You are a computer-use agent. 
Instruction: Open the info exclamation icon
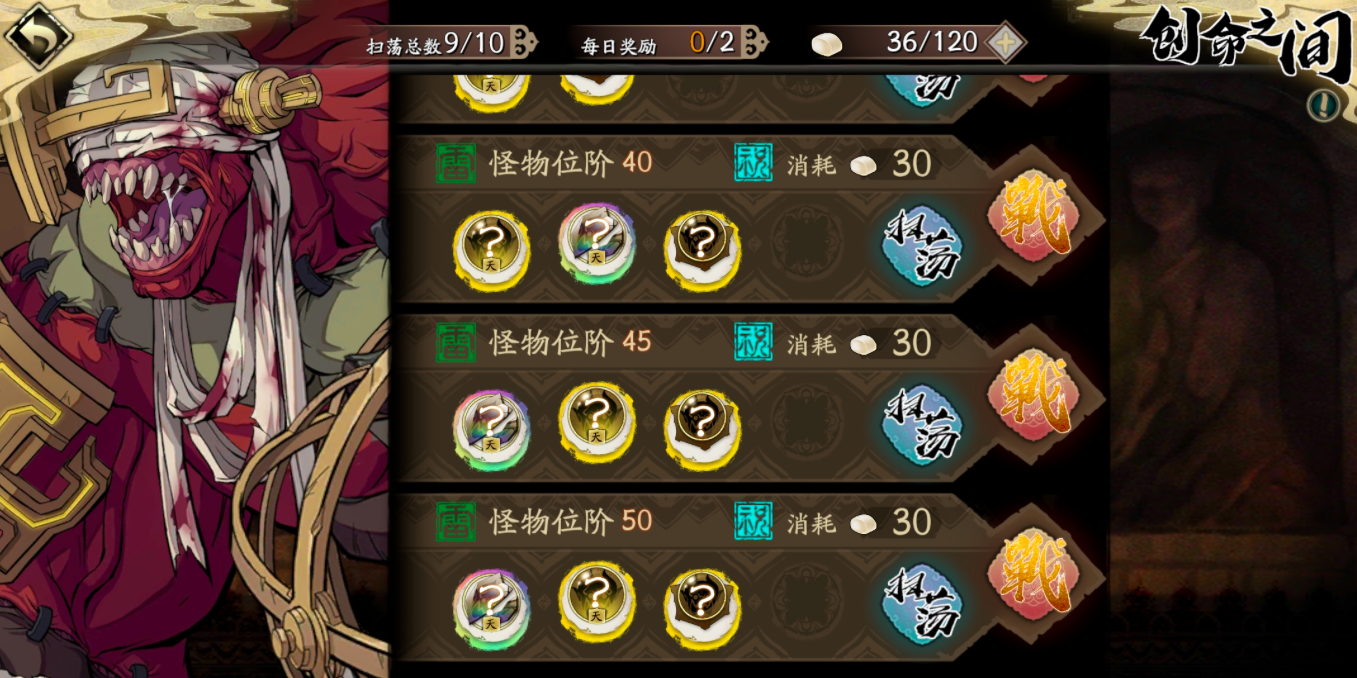click(1324, 106)
